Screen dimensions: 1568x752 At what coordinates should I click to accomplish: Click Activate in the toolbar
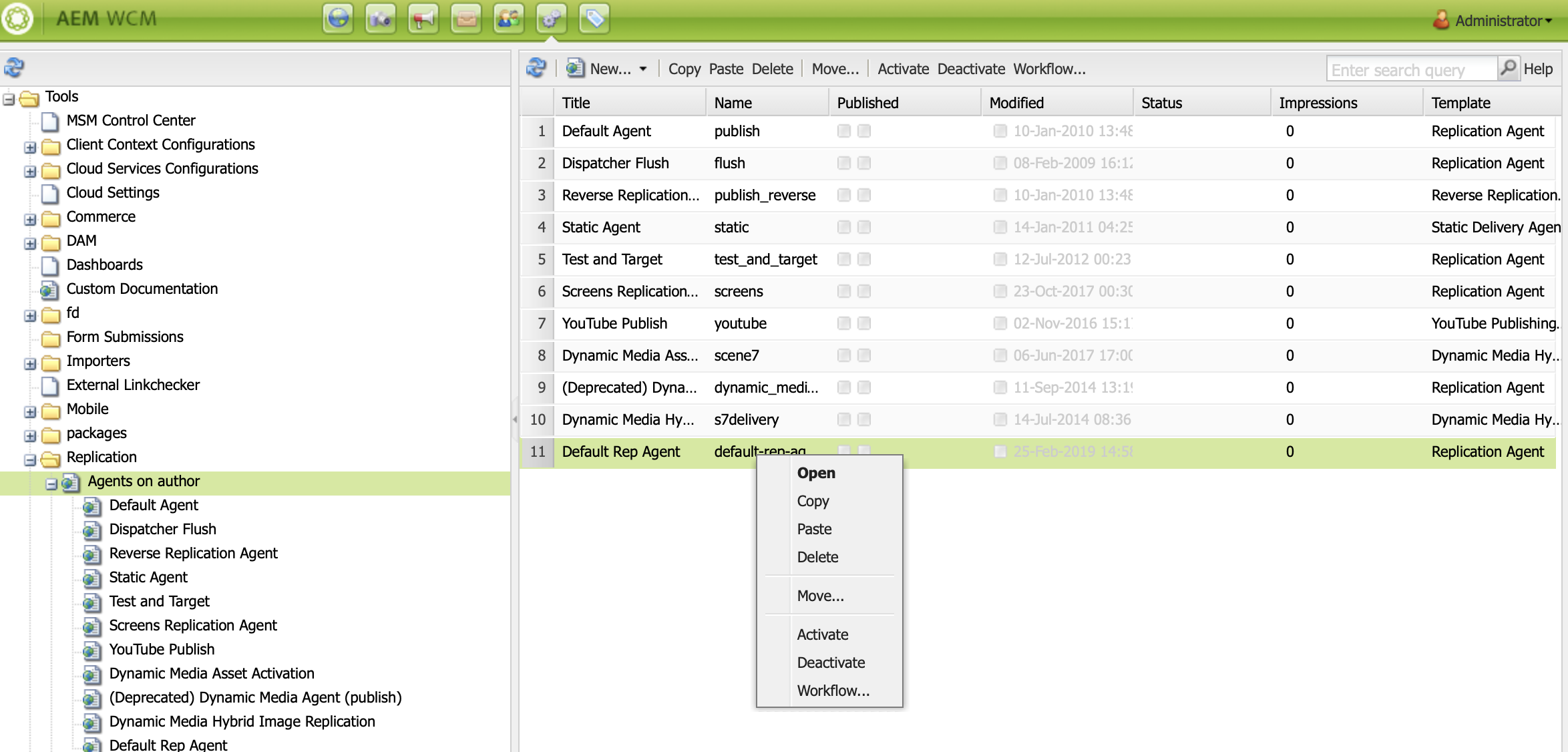pos(903,69)
